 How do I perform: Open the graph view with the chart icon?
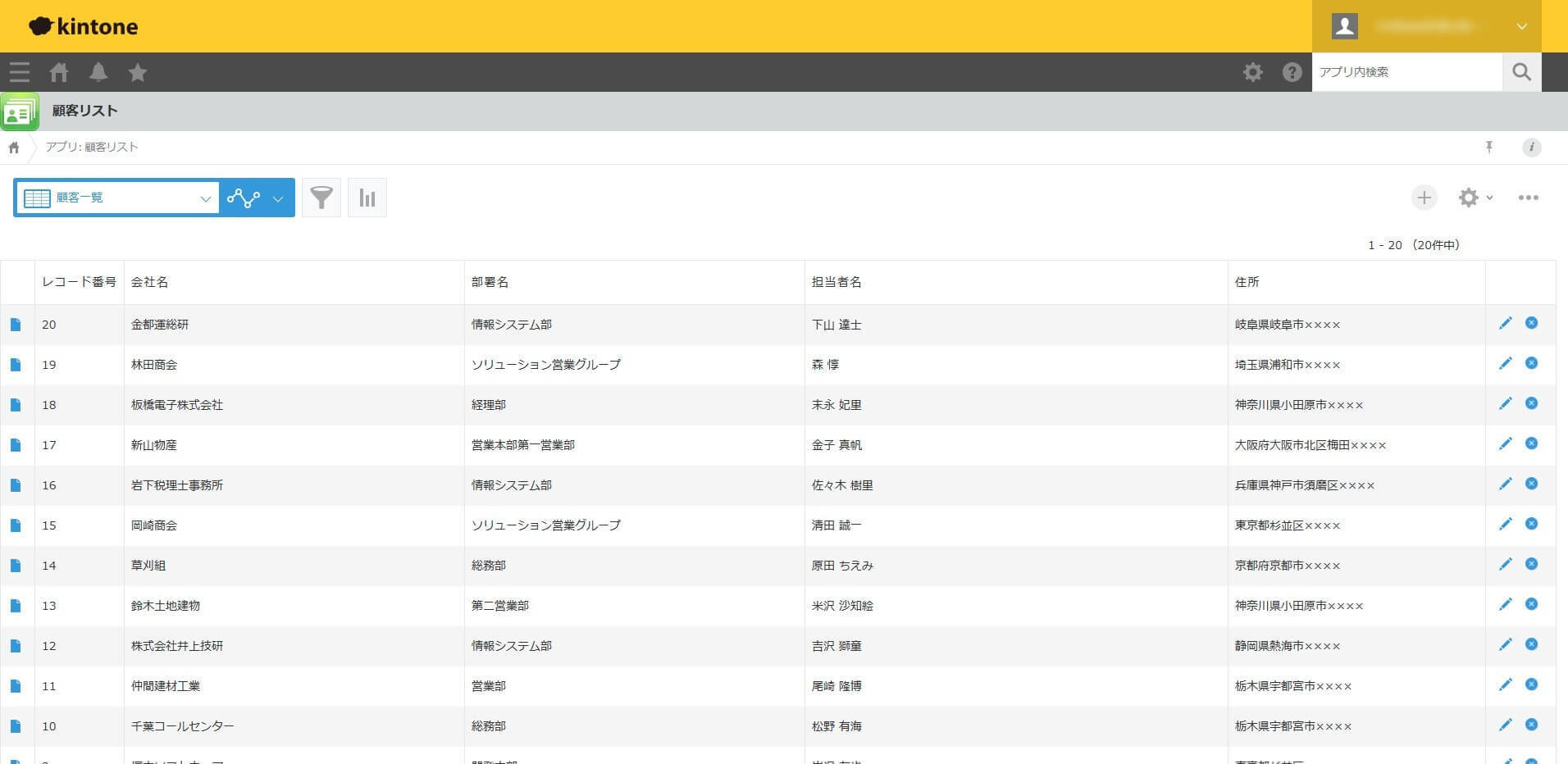pyautogui.click(x=367, y=198)
